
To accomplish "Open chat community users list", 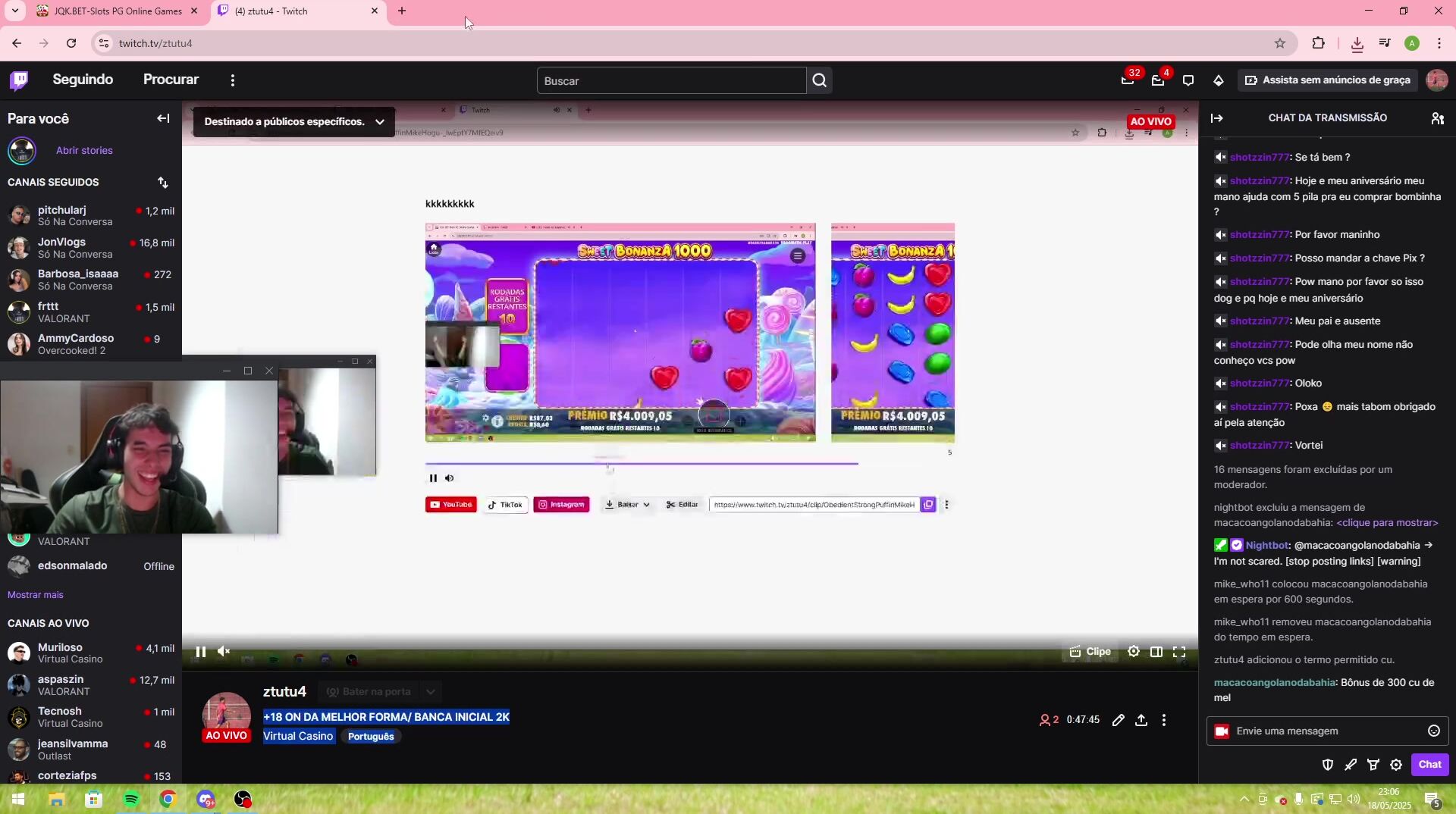I will click(1437, 118).
